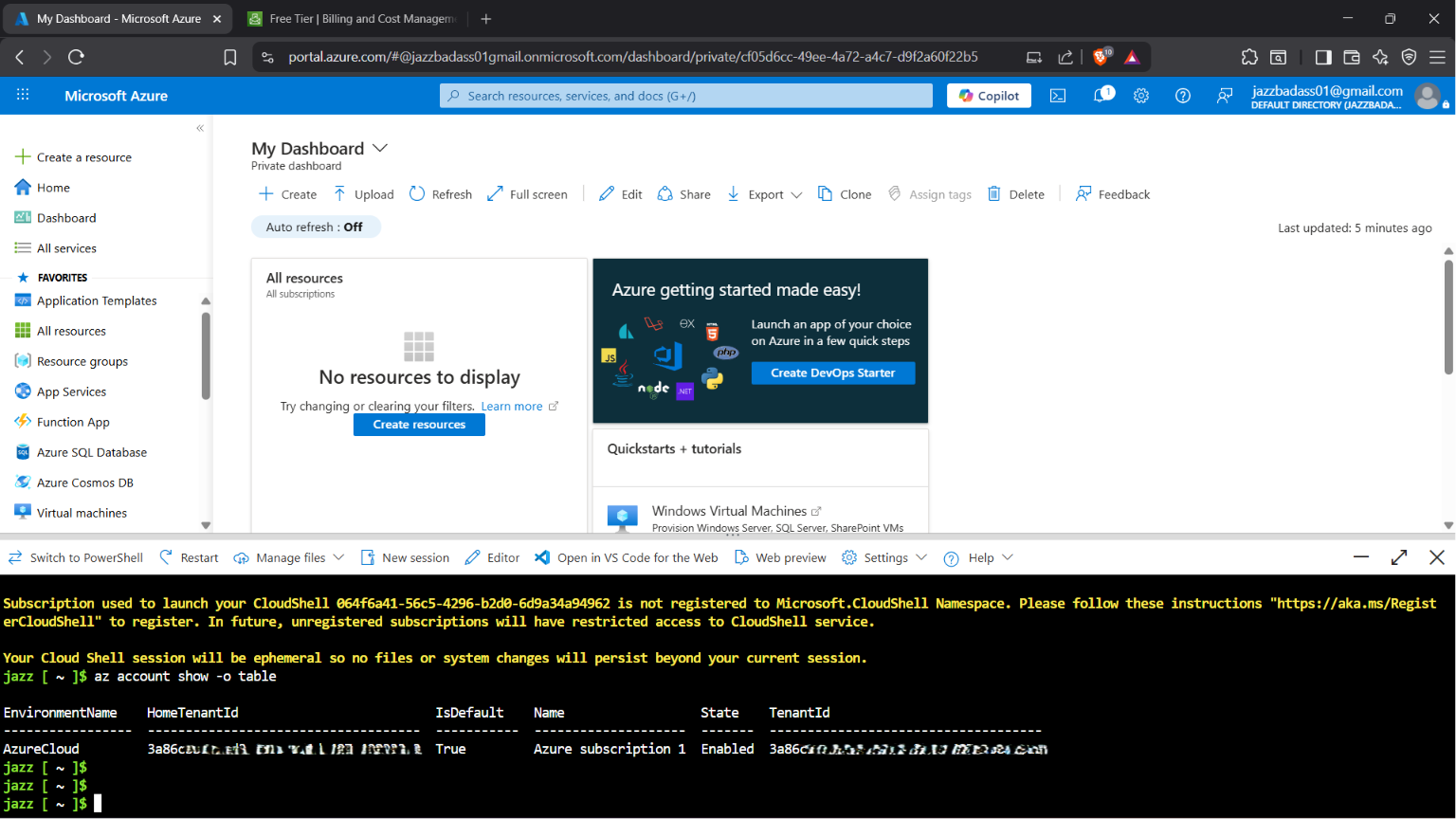
Task: Open All resources favorite in the sidebar
Action: coord(61,331)
